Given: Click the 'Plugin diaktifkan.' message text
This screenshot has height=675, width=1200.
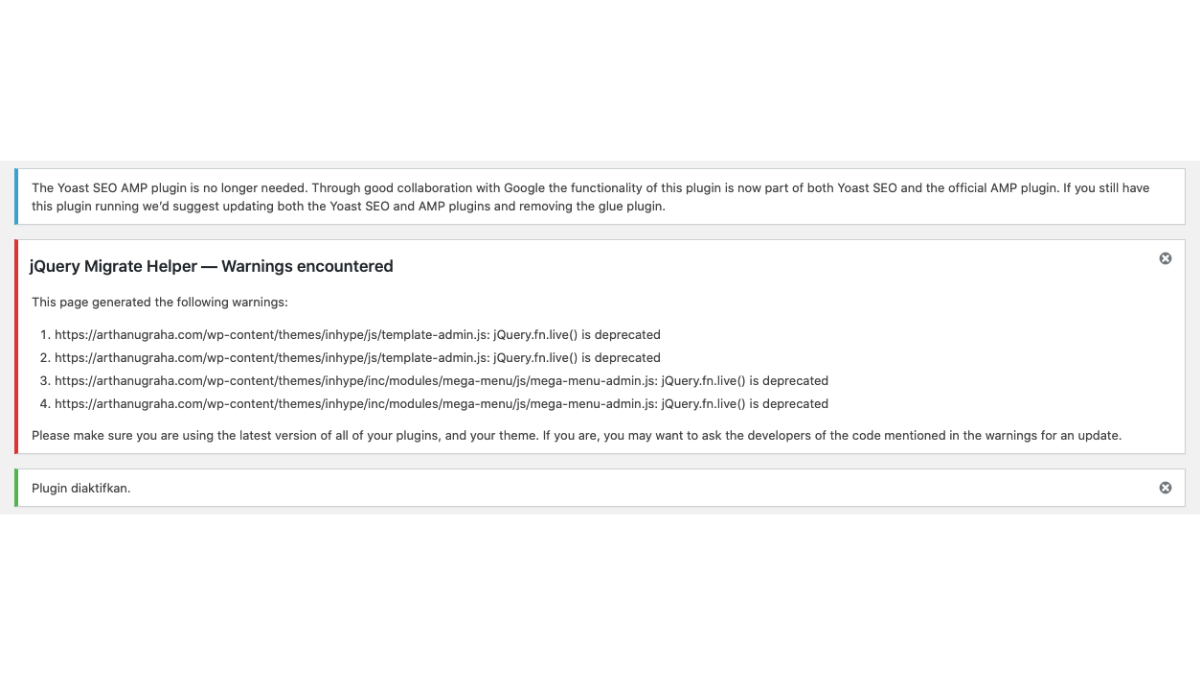Looking at the screenshot, I should point(81,489).
